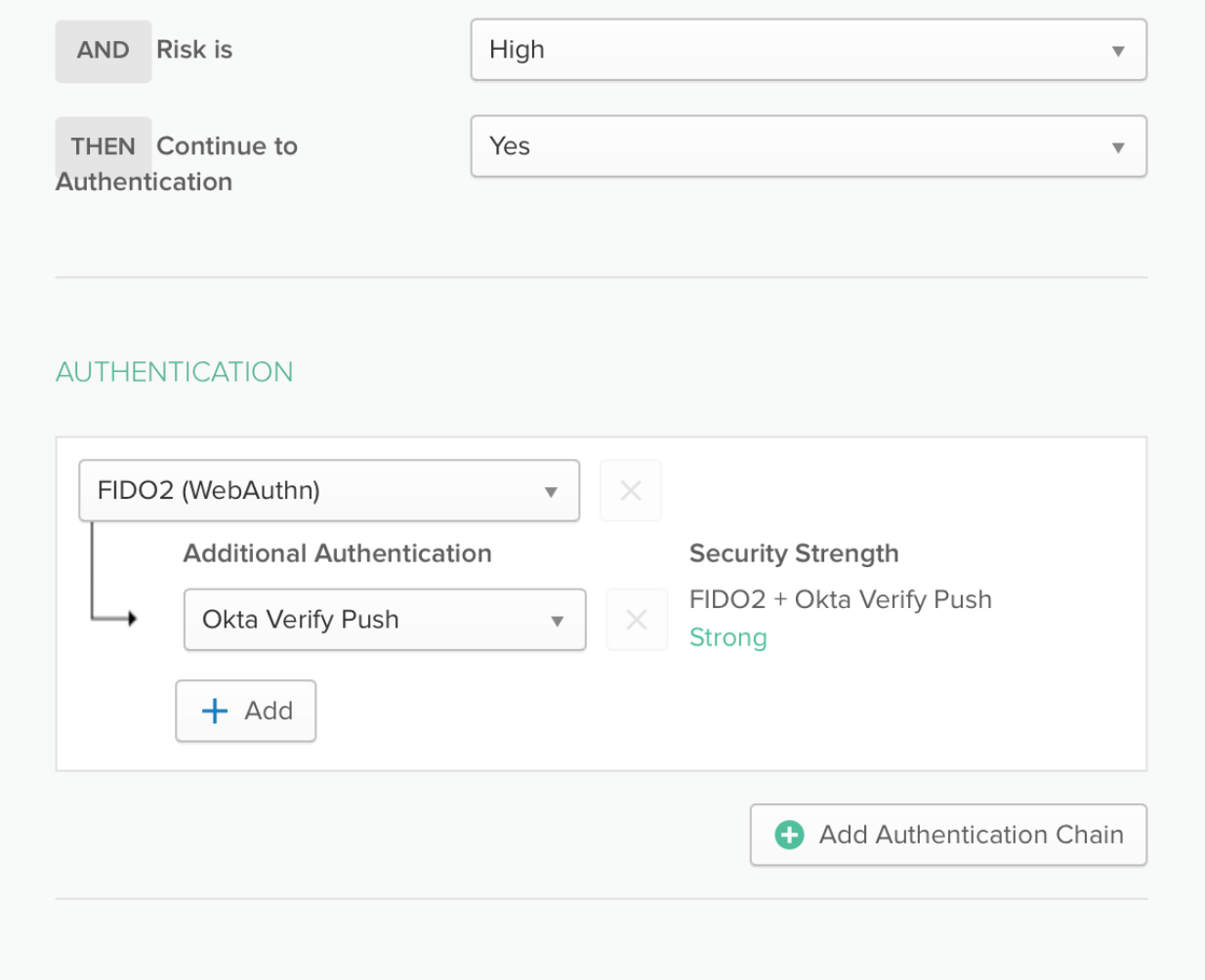
Task: Open the Continue to Authentication Yes dropdown
Action: click(808, 146)
